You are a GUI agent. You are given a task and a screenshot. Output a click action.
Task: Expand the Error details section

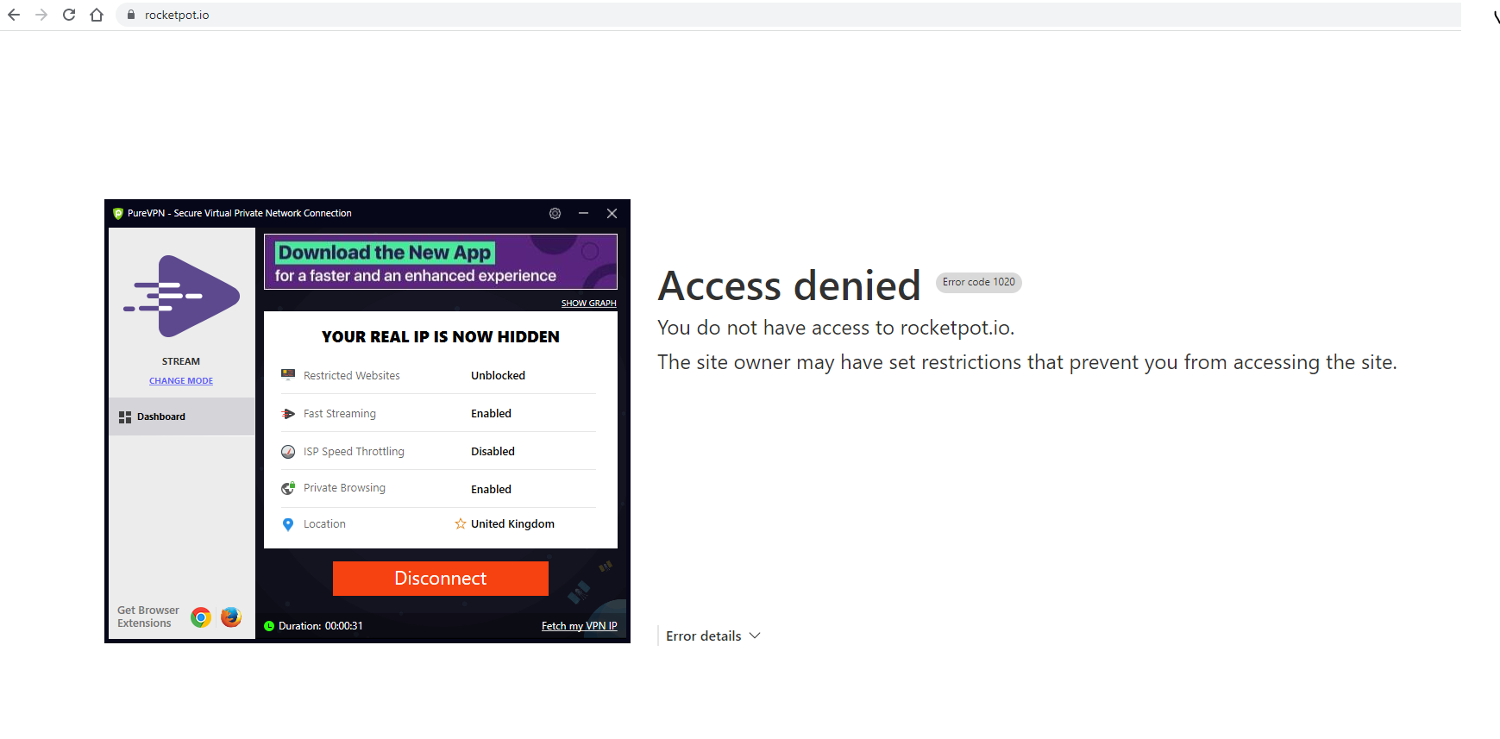pos(713,636)
